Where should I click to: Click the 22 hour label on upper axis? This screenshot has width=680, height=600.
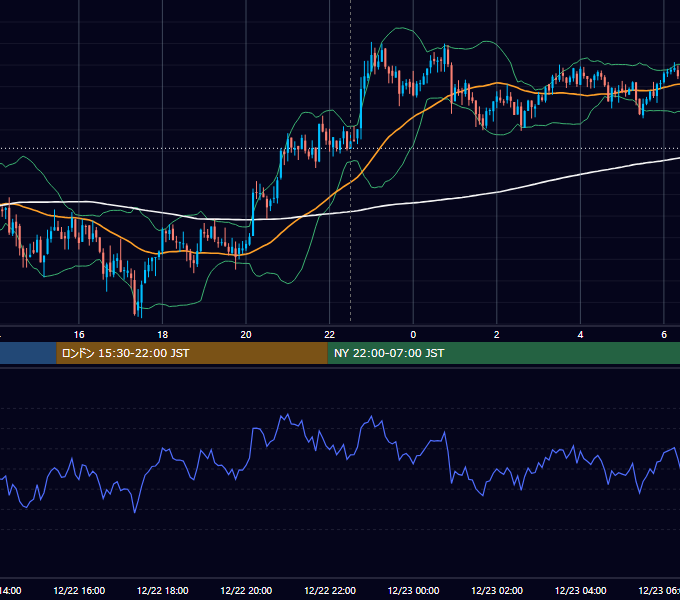pos(330,335)
